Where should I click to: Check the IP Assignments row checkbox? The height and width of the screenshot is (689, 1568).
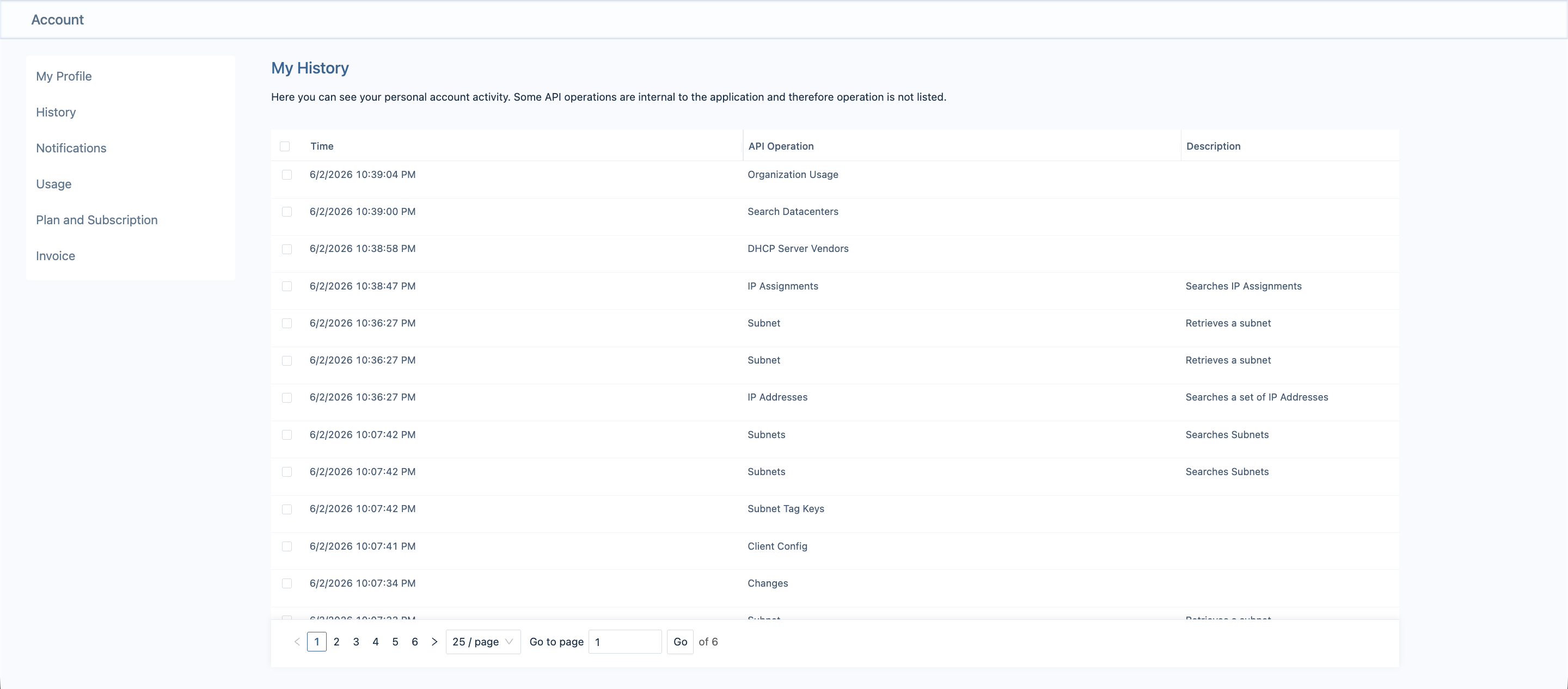pyautogui.click(x=287, y=286)
